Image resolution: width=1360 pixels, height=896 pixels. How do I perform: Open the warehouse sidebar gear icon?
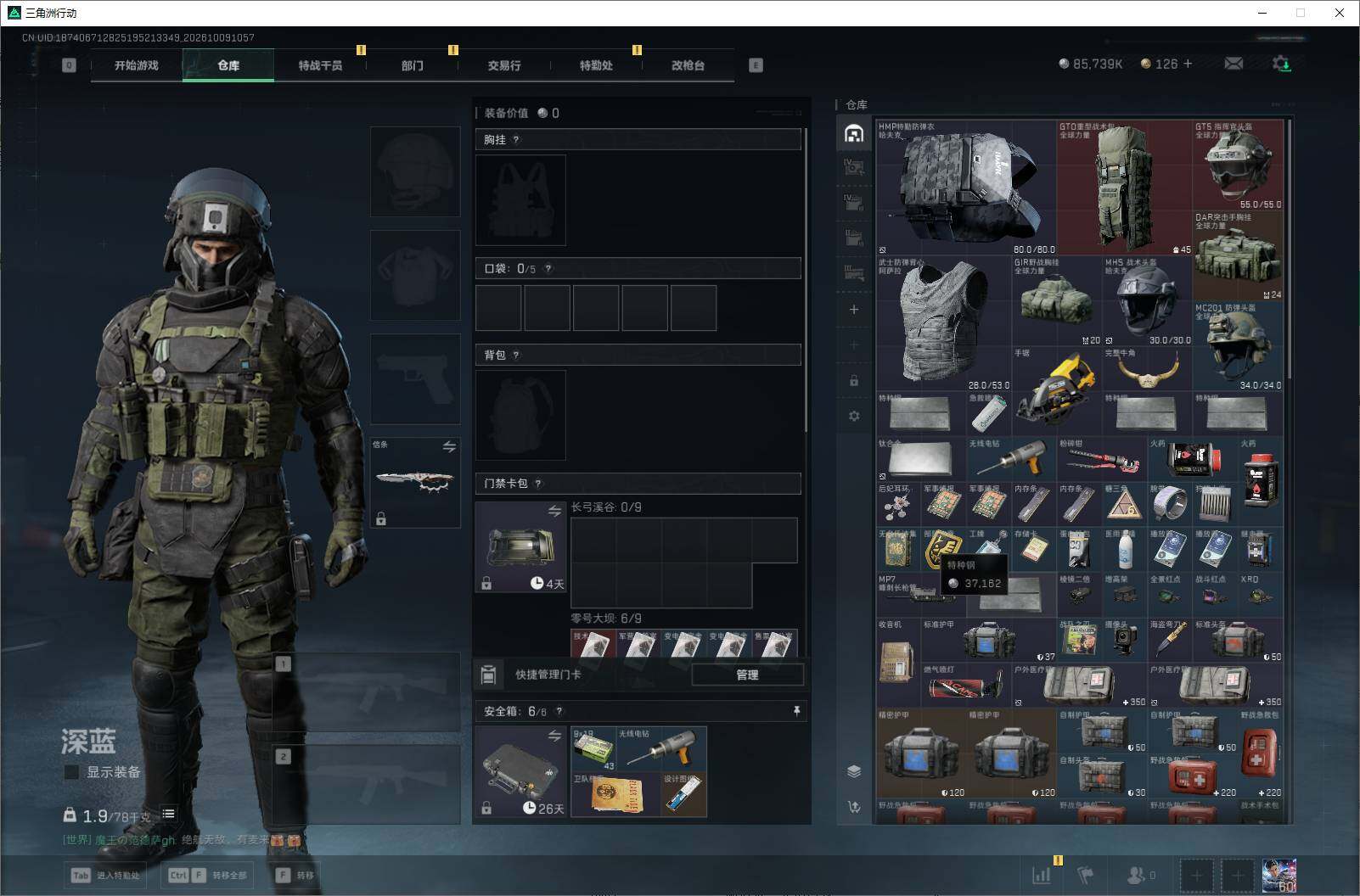pyautogui.click(x=854, y=416)
